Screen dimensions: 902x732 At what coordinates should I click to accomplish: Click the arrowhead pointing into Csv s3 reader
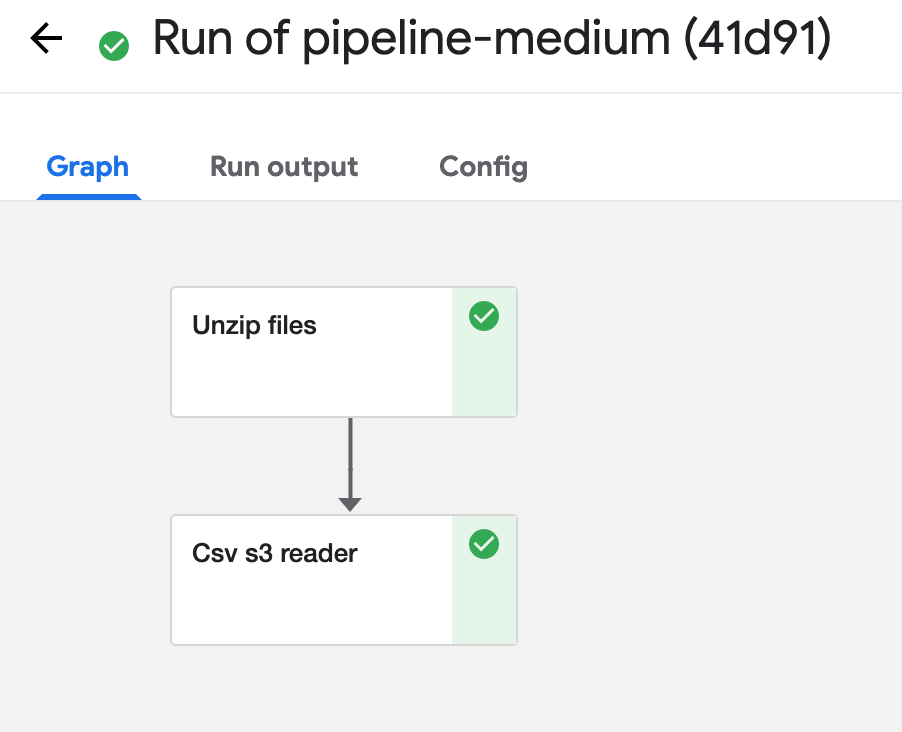click(350, 505)
